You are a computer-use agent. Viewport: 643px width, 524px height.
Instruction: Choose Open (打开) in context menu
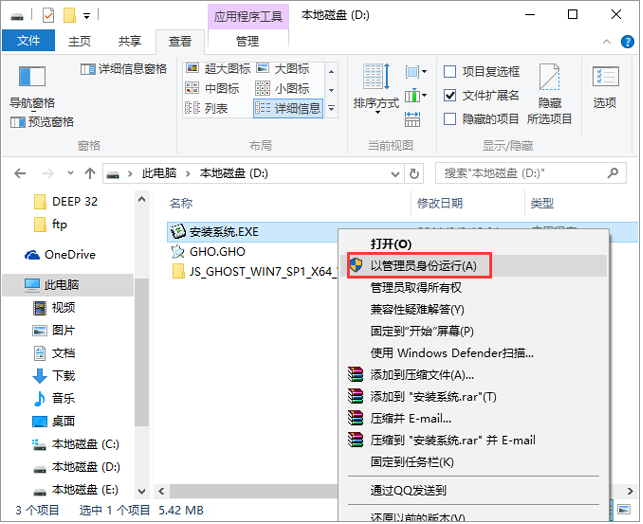click(391, 244)
